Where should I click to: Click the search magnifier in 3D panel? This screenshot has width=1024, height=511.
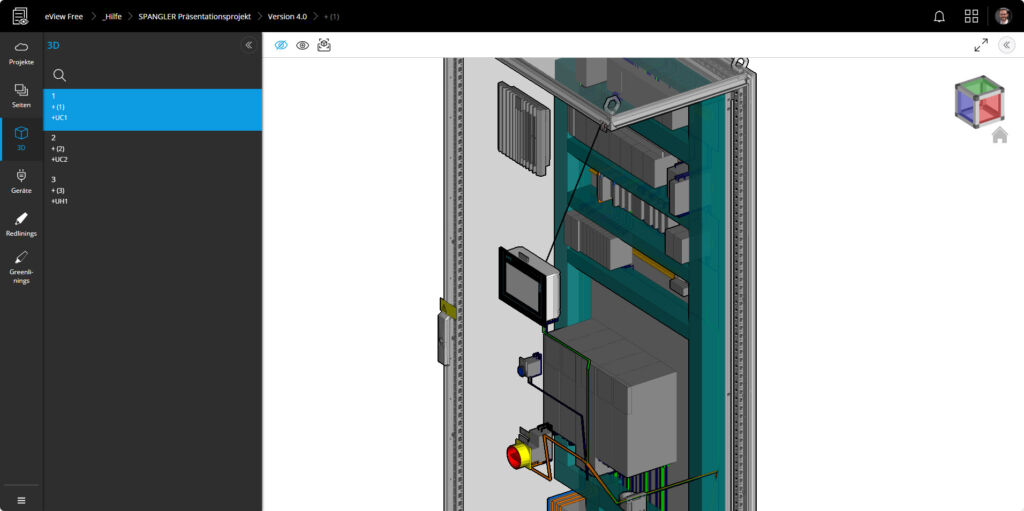60,75
